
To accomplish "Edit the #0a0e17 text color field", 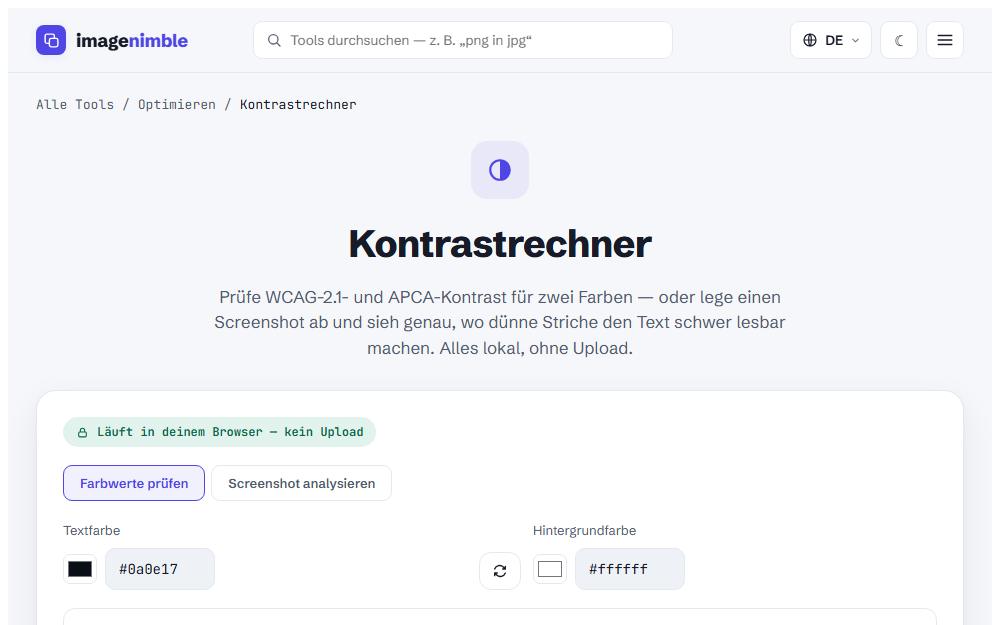I will [160, 569].
